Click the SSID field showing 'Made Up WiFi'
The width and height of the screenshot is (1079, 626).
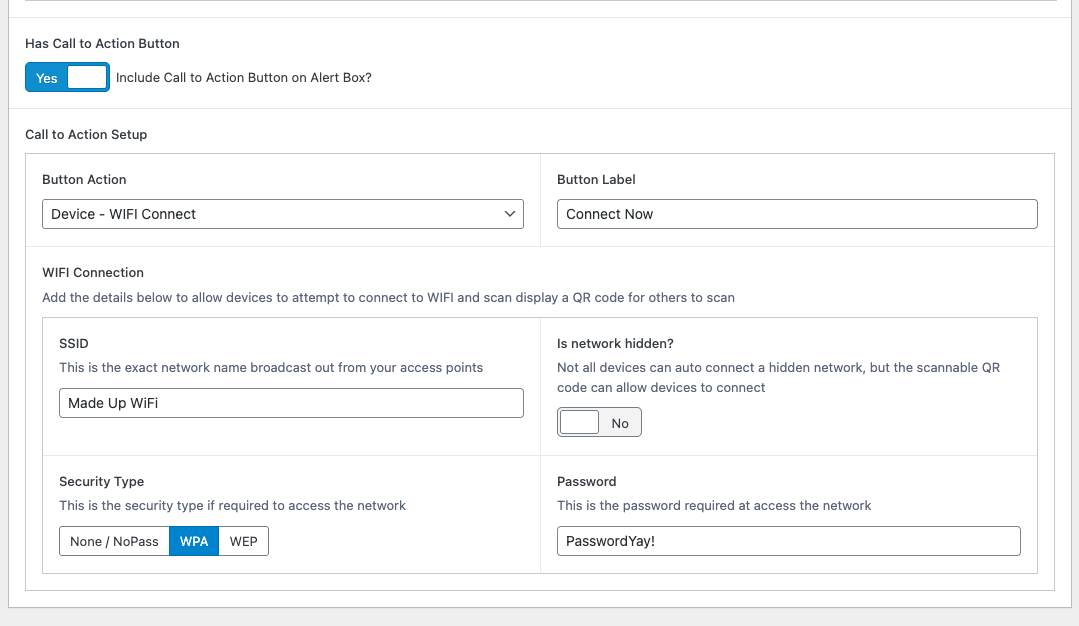pyautogui.click(x=291, y=402)
